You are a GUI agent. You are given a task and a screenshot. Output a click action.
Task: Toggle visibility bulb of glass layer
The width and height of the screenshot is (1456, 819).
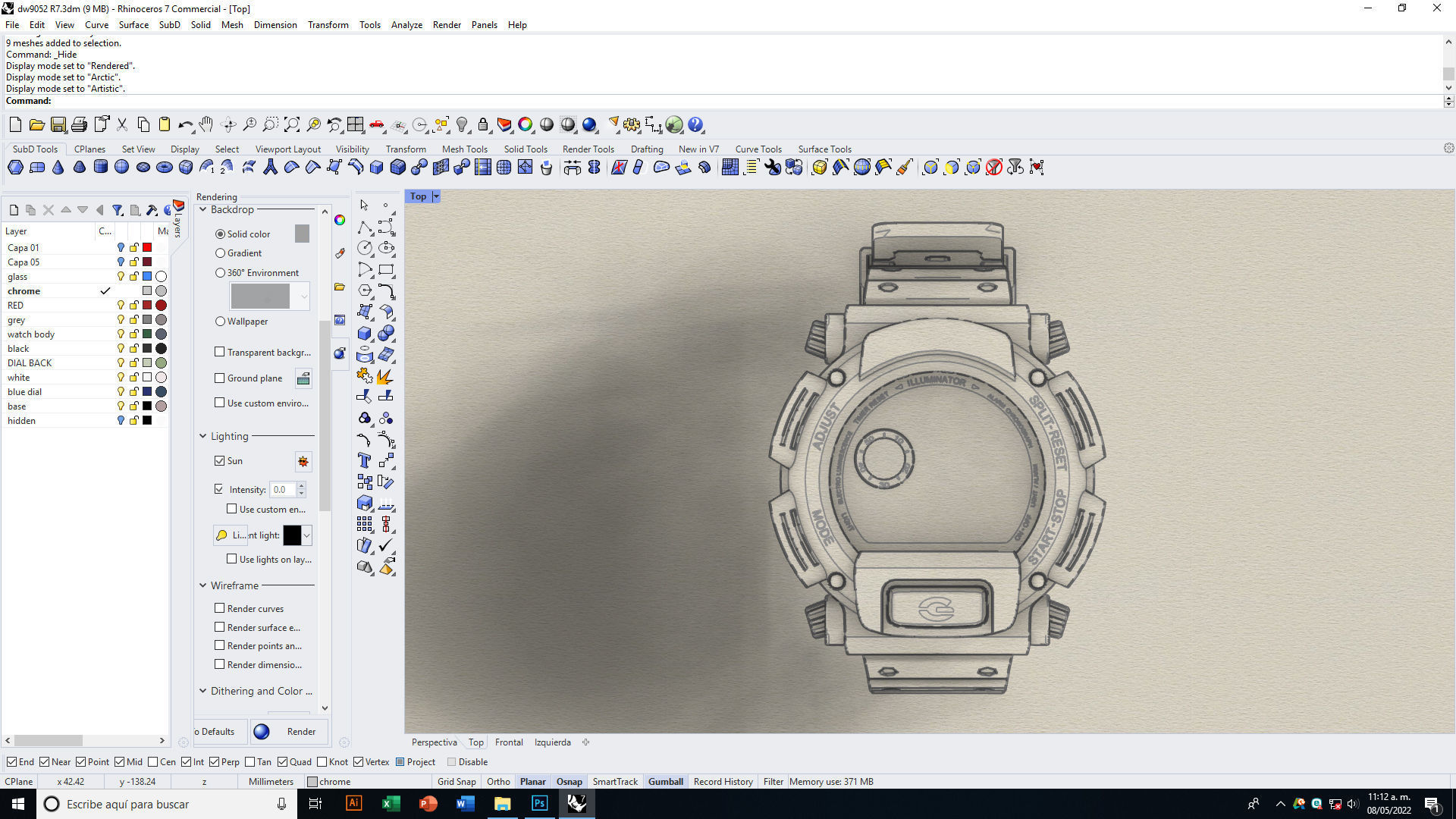click(121, 277)
